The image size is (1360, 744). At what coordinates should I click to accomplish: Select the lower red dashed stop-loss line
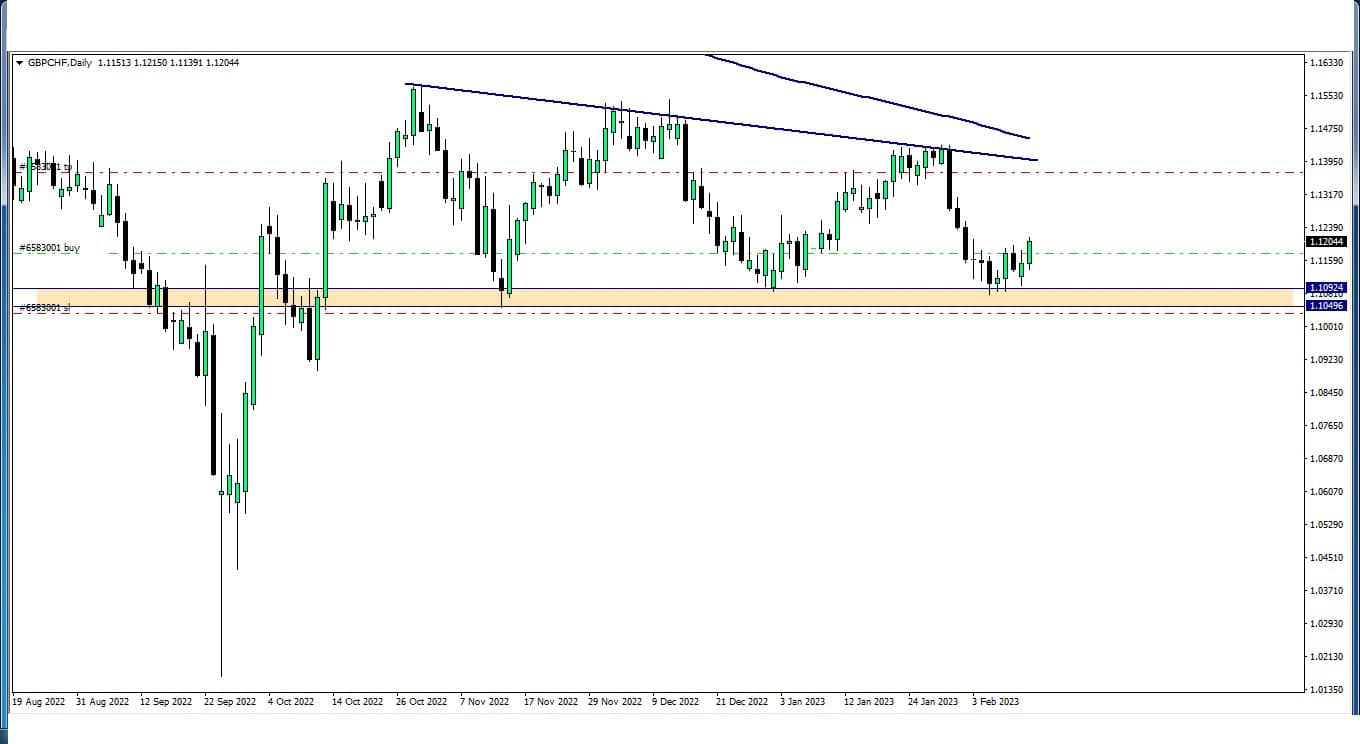tap(660, 313)
